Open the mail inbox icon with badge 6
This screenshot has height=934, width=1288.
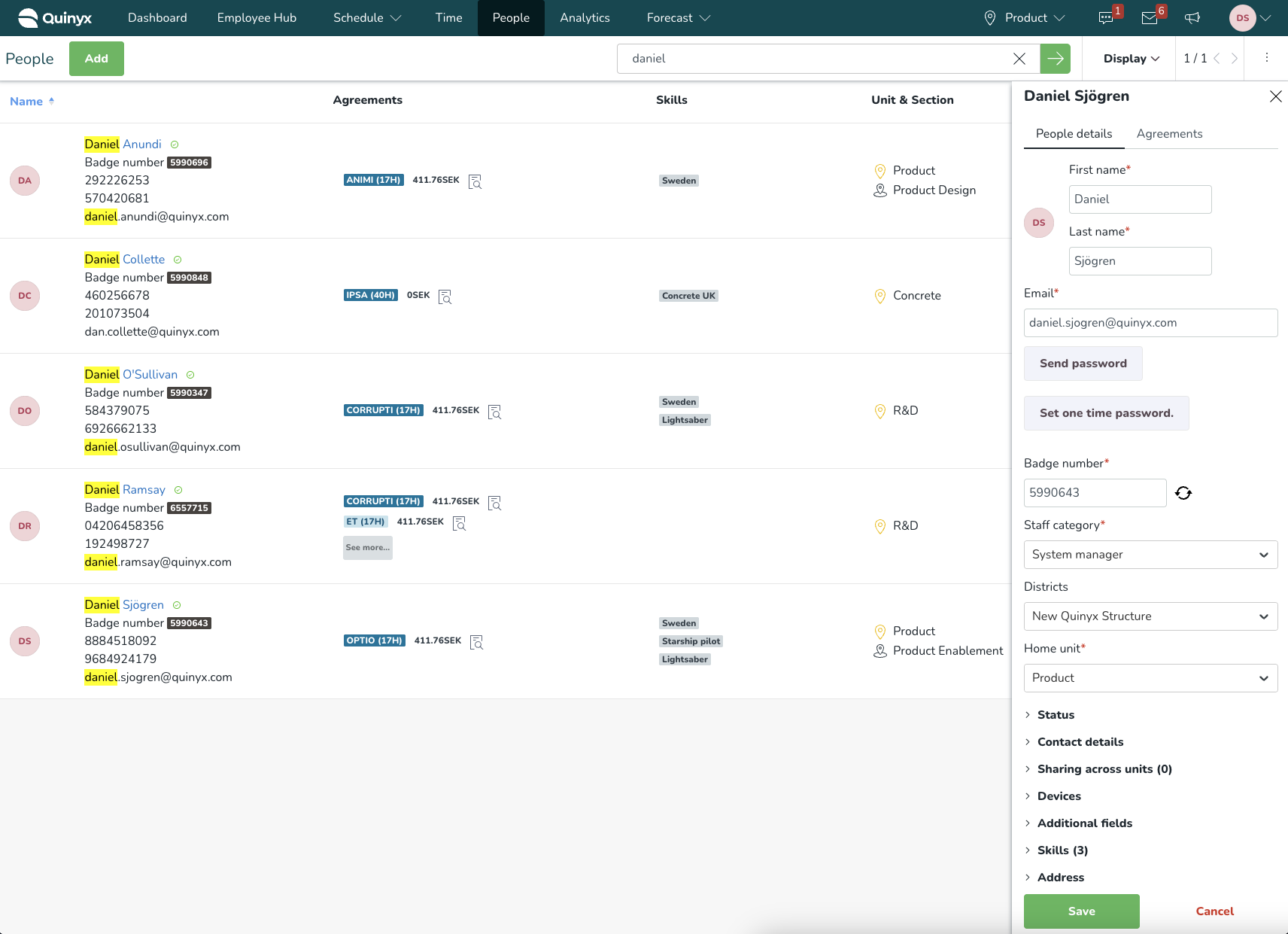point(1150,18)
